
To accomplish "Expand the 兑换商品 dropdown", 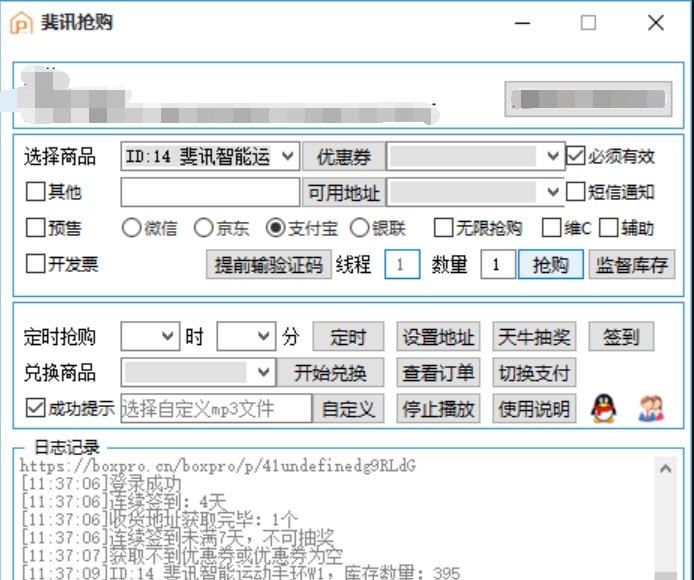I will (198, 372).
